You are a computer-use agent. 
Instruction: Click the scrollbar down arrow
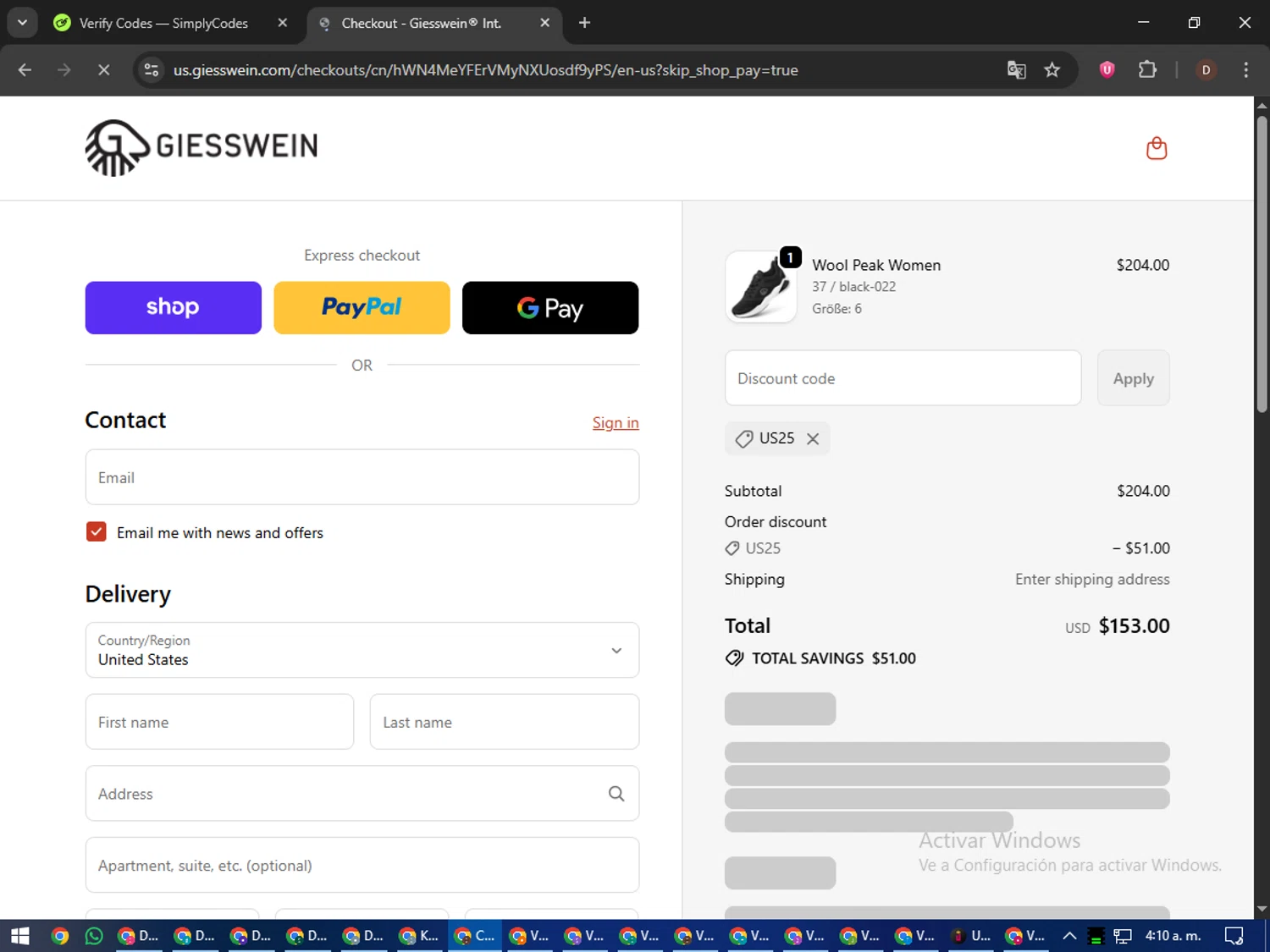(1262, 909)
